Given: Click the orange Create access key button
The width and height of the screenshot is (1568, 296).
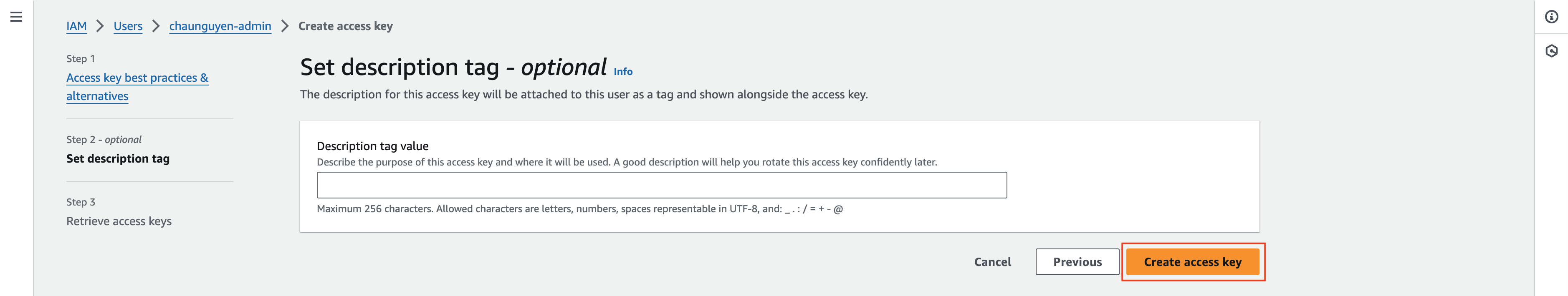Looking at the screenshot, I should (x=1192, y=262).
